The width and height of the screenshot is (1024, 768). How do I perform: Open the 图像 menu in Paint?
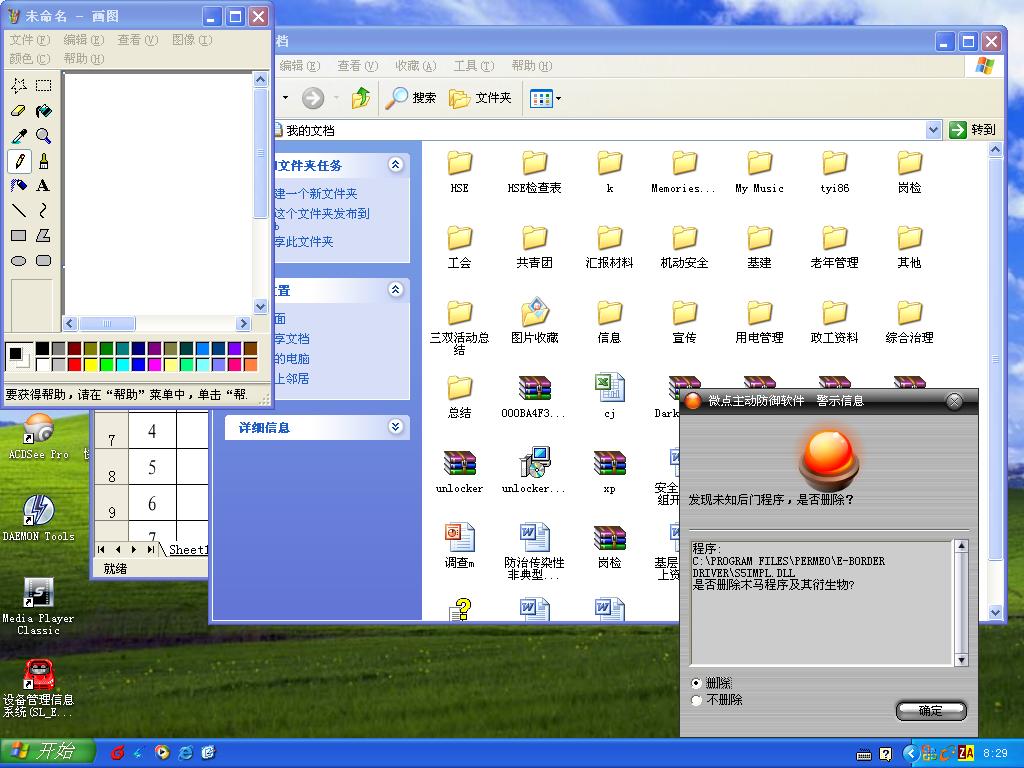(x=192, y=40)
